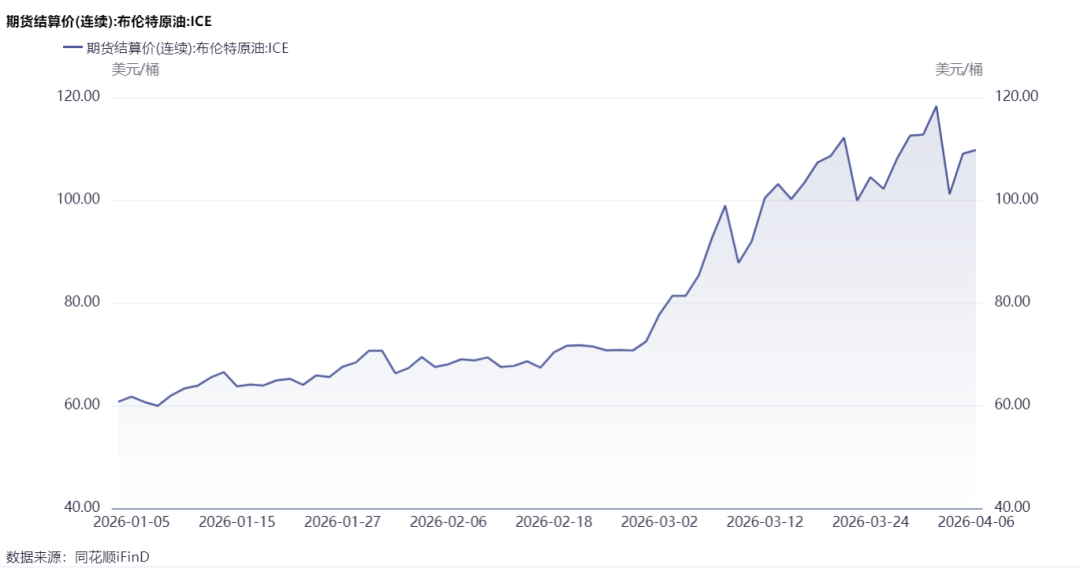This screenshot has width=1080, height=568.
Task: Click the date label 2026-02-06
Action: pyautogui.click(x=448, y=522)
